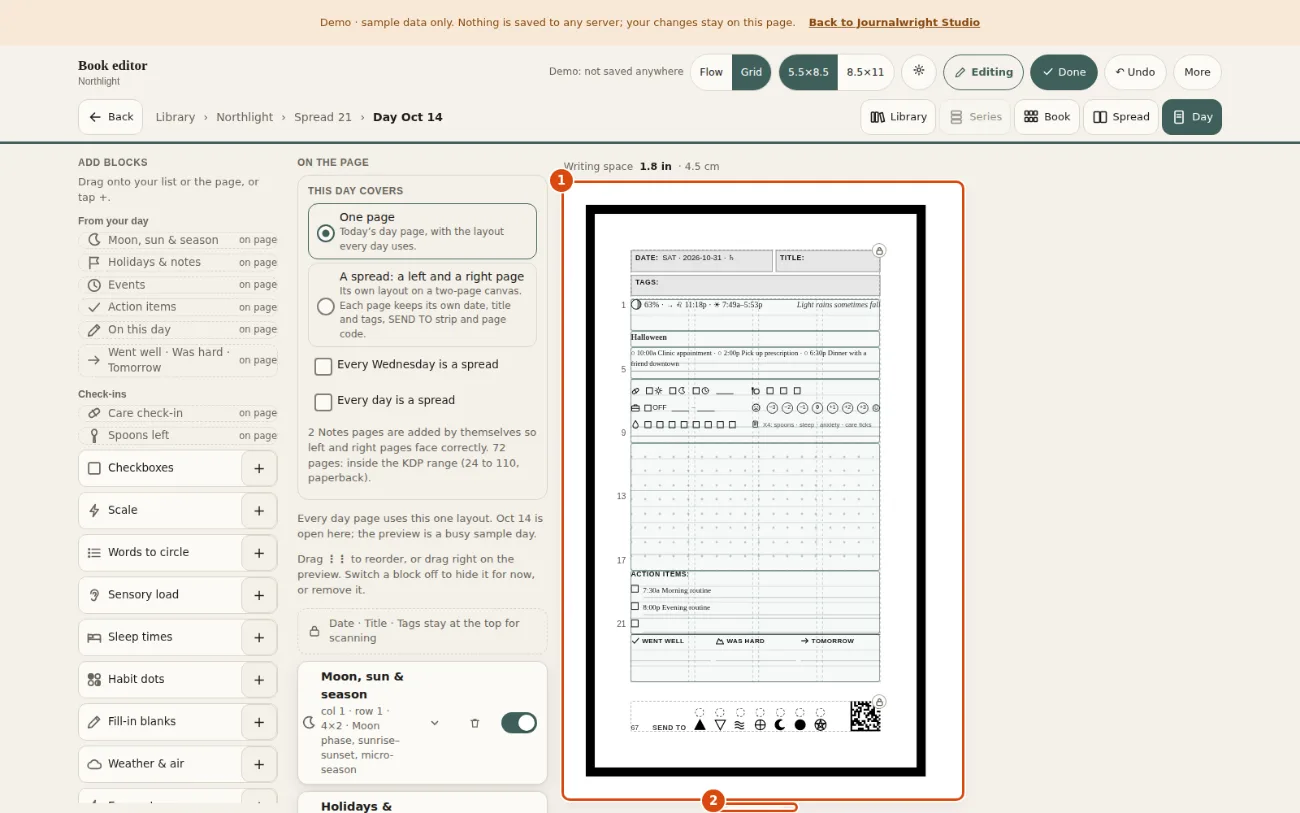Click the Holidays & block card heading

[x=357, y=806]
